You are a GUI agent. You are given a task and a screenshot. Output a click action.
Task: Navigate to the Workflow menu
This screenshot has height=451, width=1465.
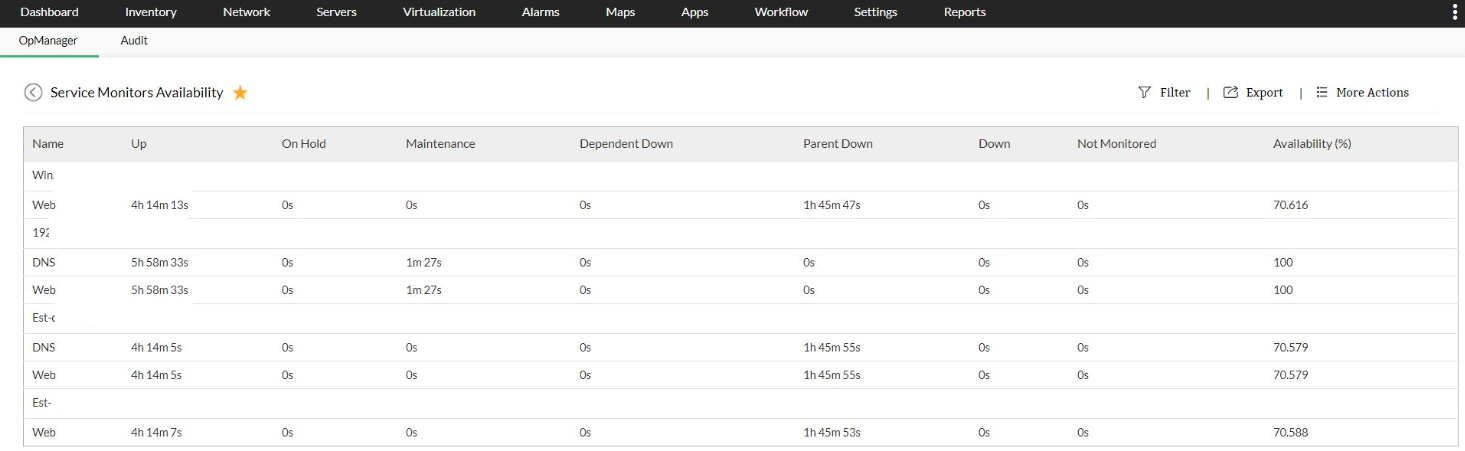(781, 12)
